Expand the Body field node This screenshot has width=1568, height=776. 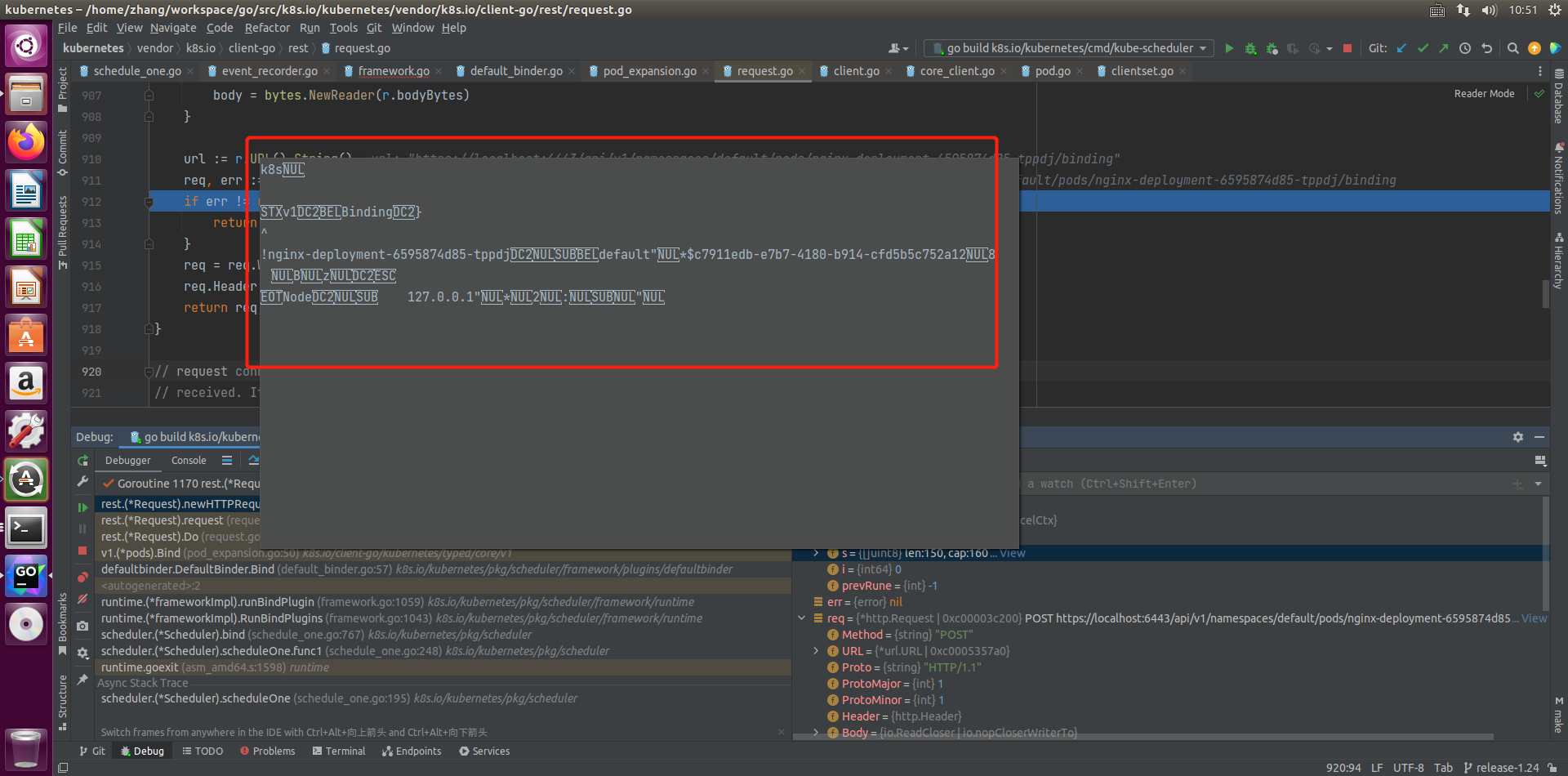tap(816, 733)
